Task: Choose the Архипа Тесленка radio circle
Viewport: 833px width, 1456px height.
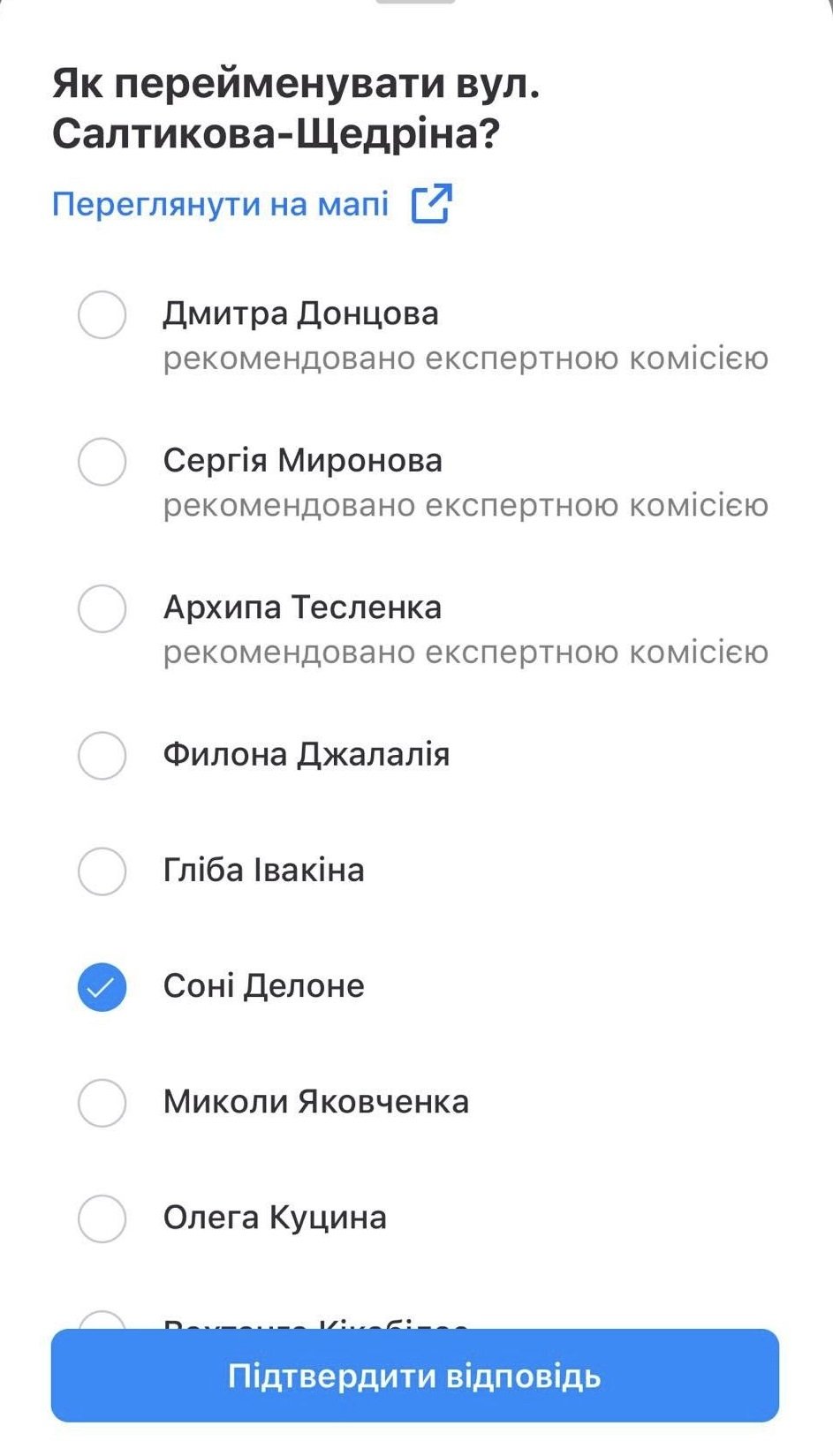Action: coord(102,608)
